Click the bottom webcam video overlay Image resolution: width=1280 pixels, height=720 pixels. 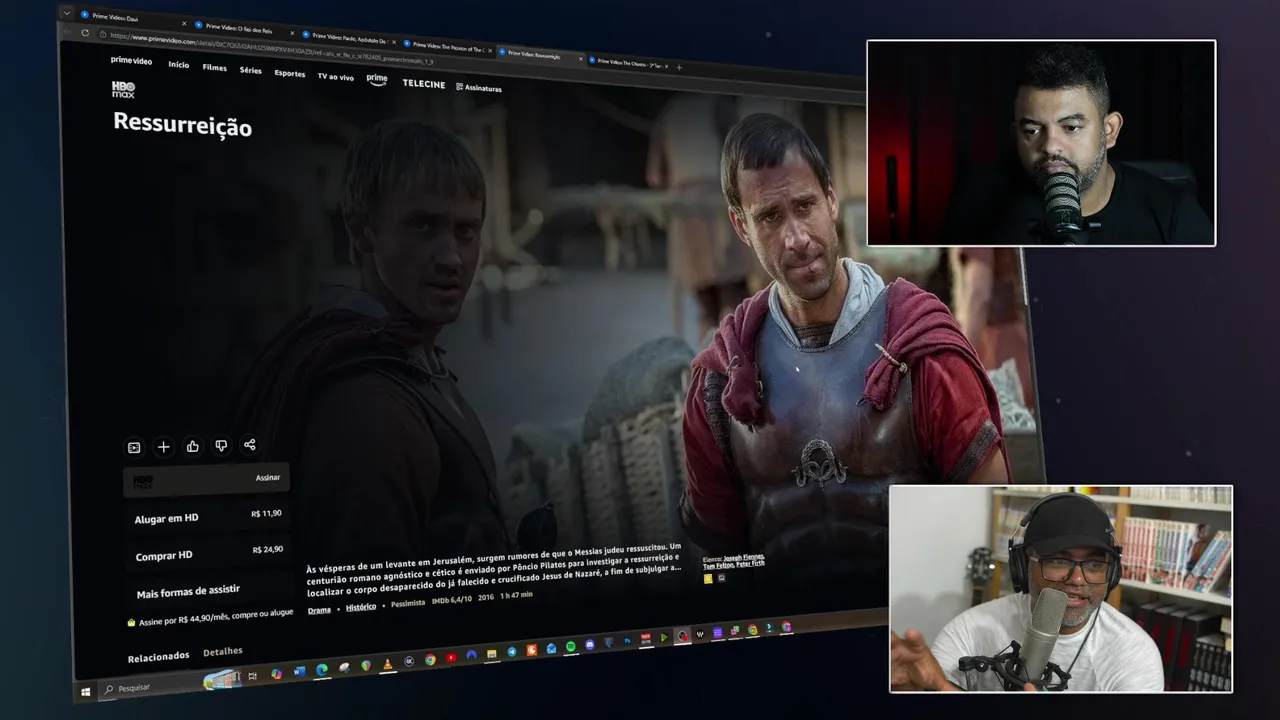(1061, 589)
